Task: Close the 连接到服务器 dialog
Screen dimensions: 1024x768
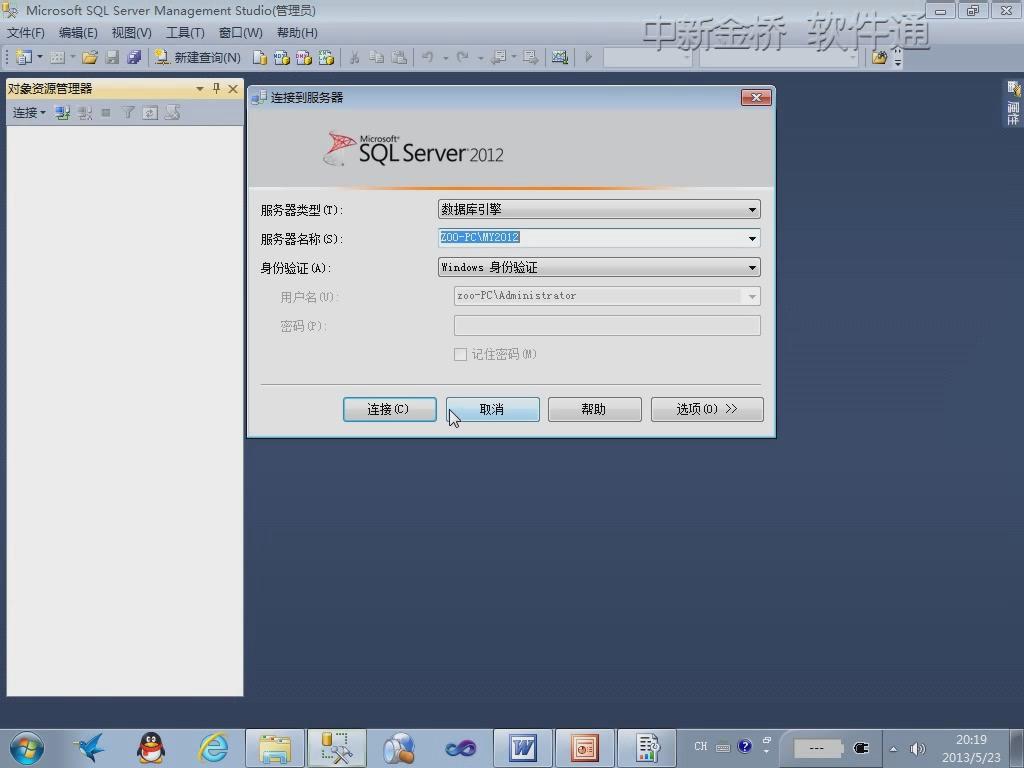Action: [756, 97]
